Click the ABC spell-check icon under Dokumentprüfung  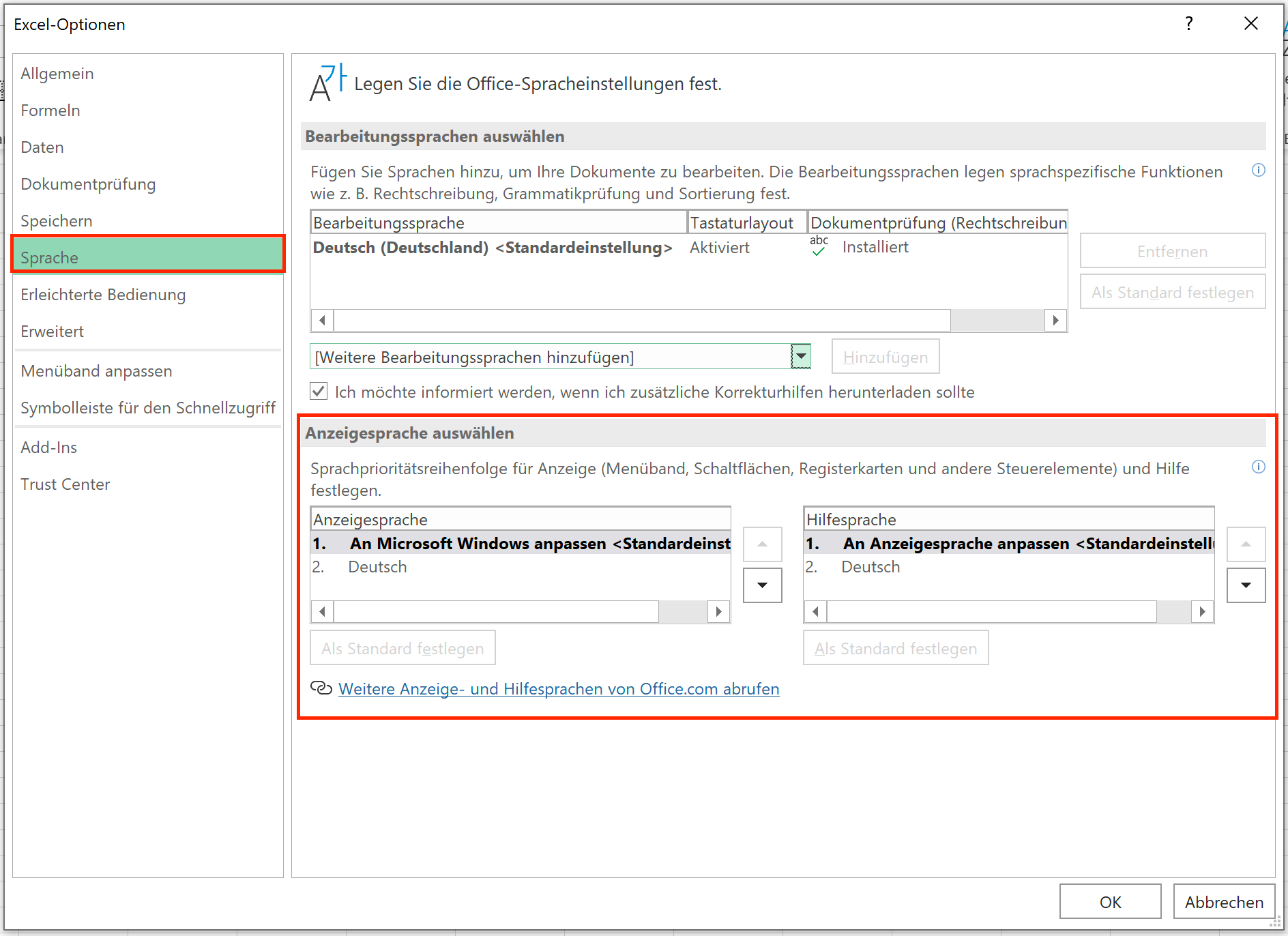click(x=818, y=247)
